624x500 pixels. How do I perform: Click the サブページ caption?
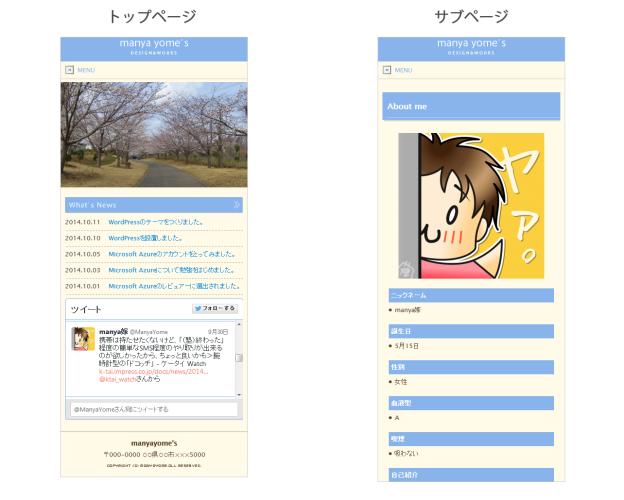[x=471, y=17]
